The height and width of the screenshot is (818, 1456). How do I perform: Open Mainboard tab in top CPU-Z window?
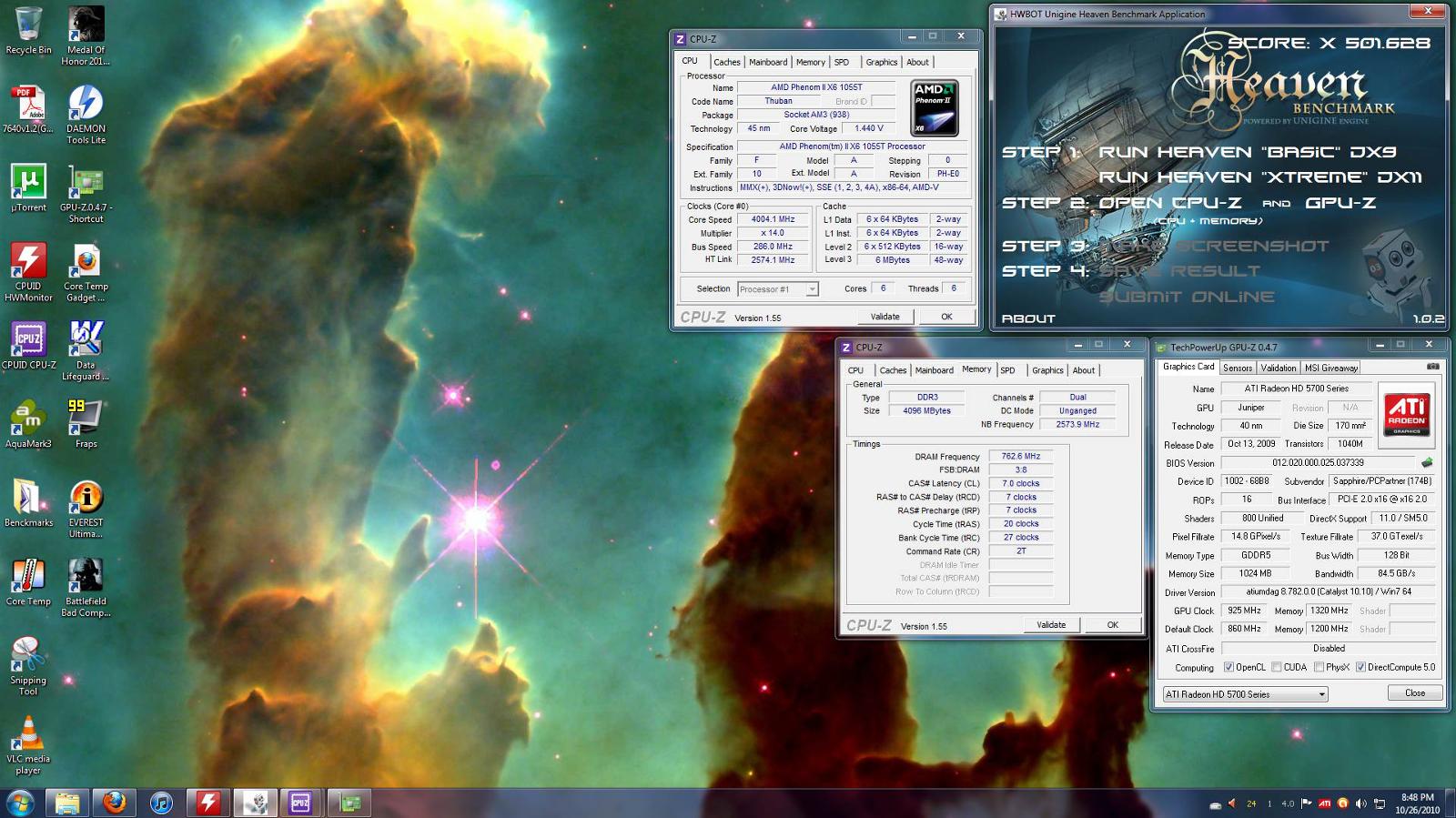click(x=768, y=62)
